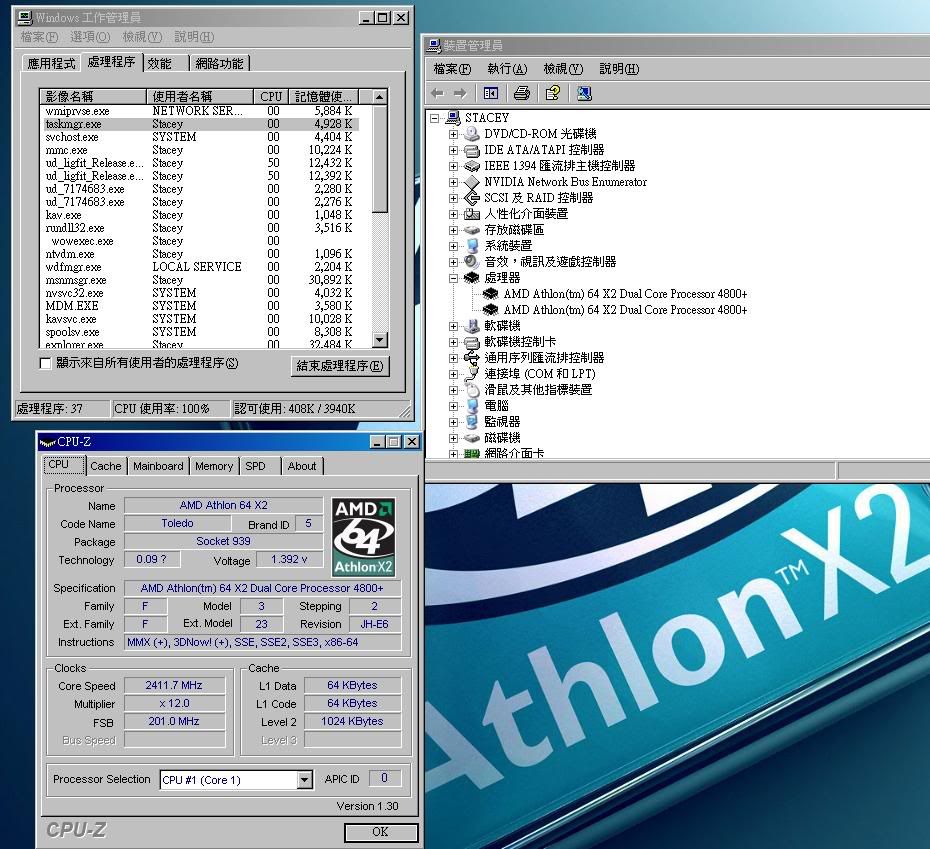Select the rundll32.exe process row
This screenshot has height=849, width=930.
(x=199, y=228)
